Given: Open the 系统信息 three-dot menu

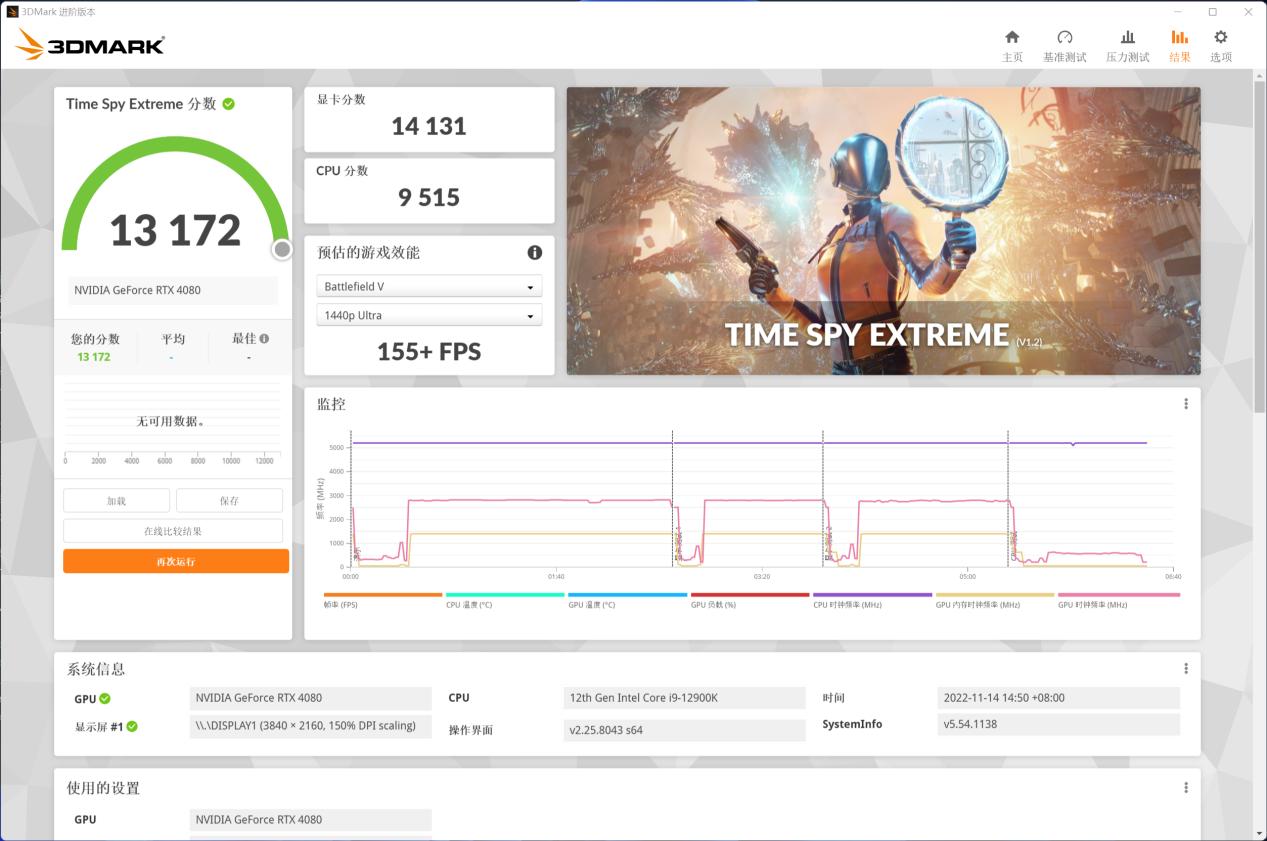Looking at the screenshot, I should [x=1185, y=668].
